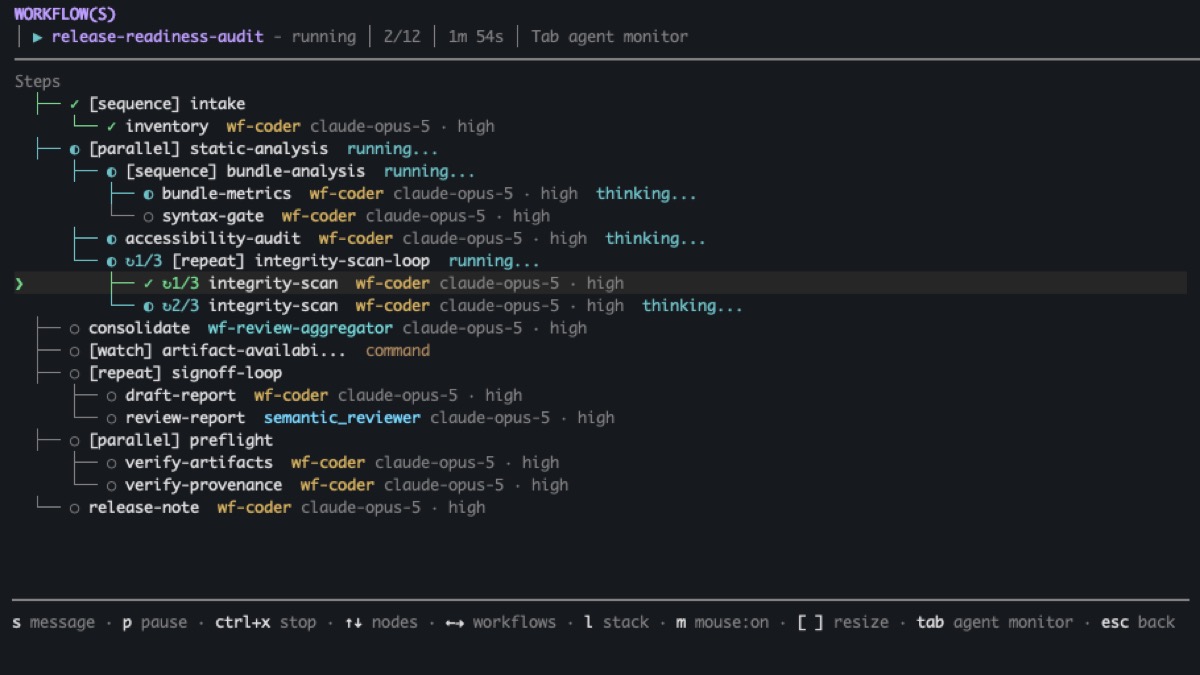Image resolution: width=1200 pixels, height=675 pixels.
Task: Collapse the [repeat] integrity-scan-loop node
Action: 301,261
